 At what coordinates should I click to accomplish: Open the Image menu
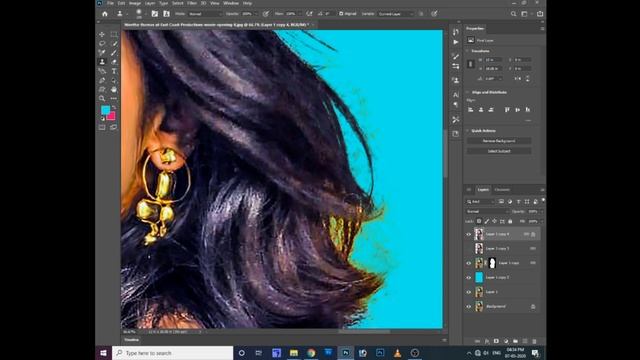135,3
